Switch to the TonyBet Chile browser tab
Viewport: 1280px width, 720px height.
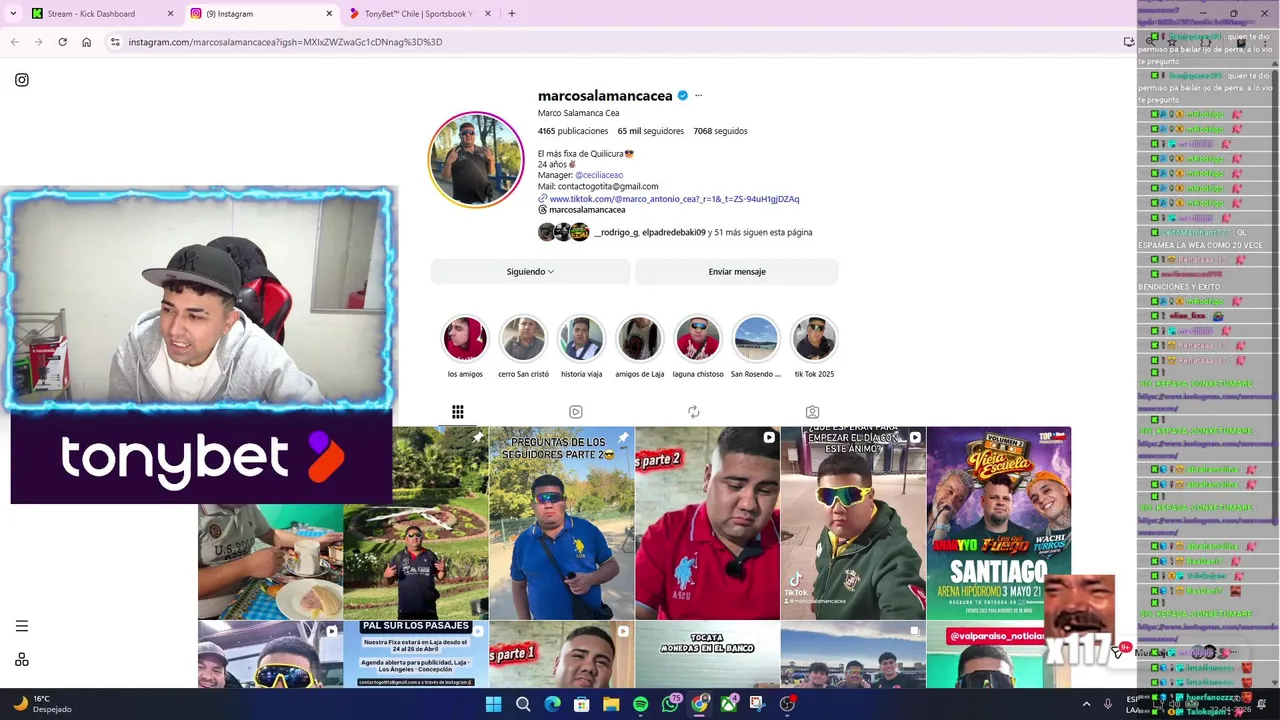418,14
